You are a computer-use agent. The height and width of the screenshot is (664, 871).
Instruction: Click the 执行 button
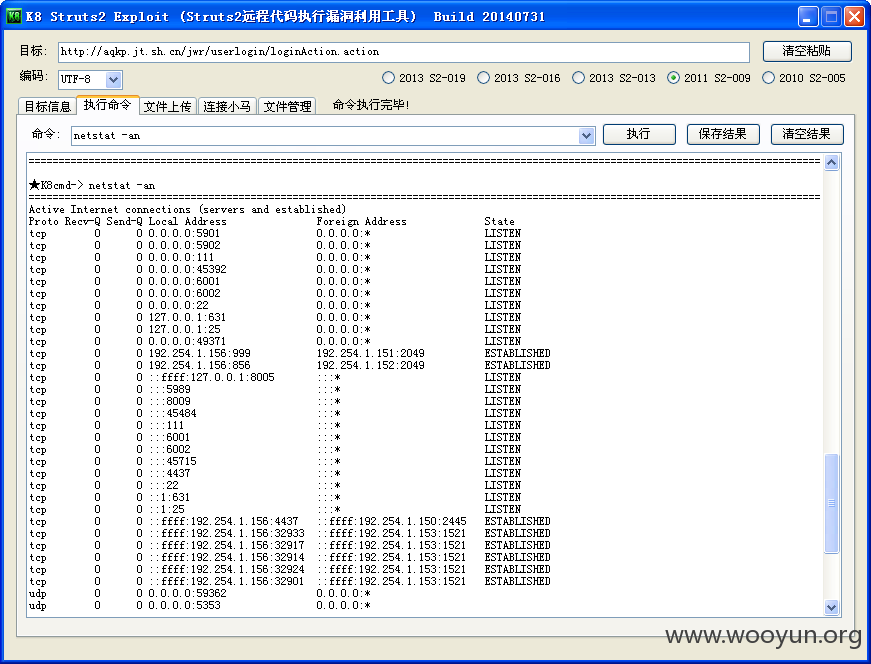[639, 134]
